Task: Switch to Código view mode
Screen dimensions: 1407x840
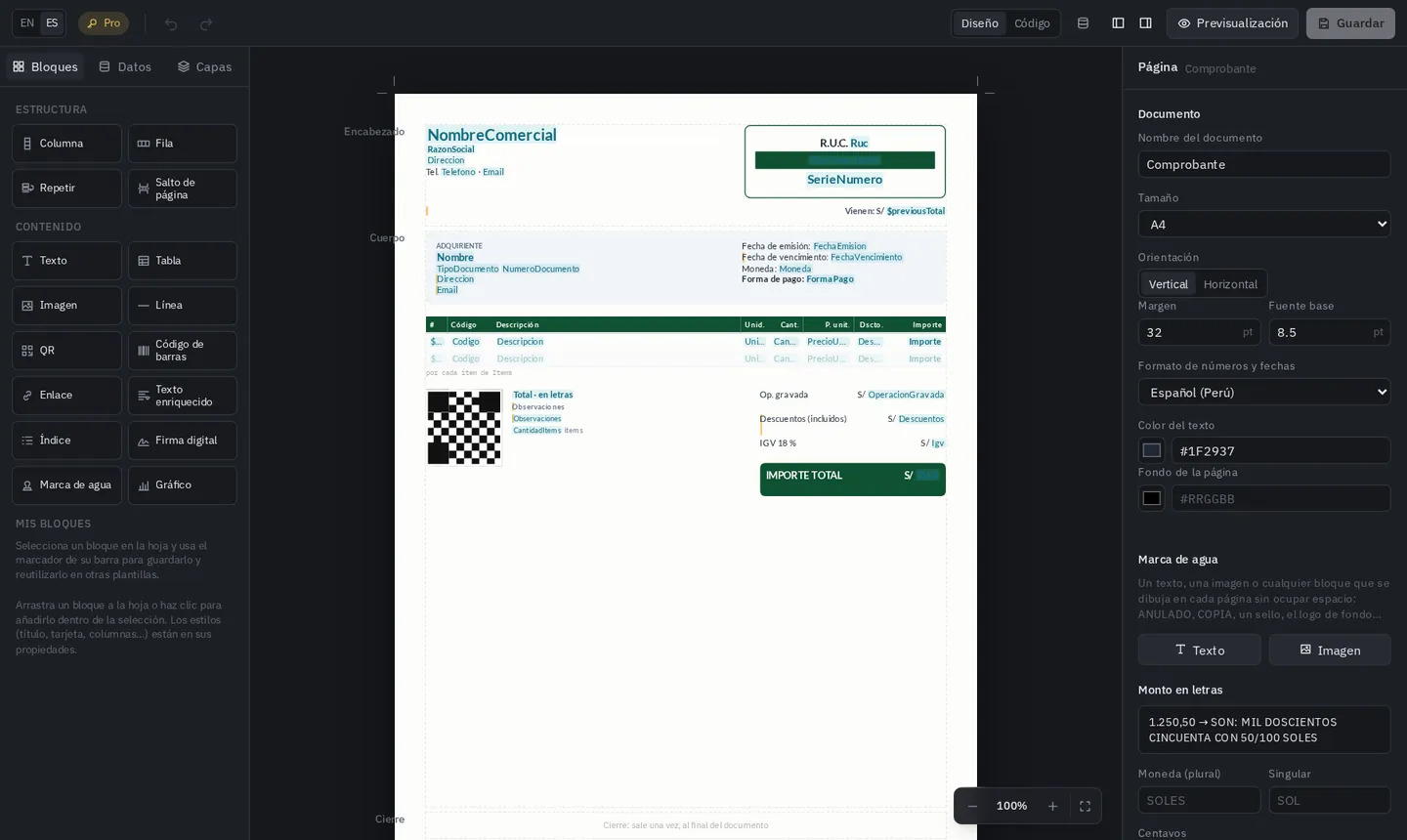Action: pos(1032,23)
